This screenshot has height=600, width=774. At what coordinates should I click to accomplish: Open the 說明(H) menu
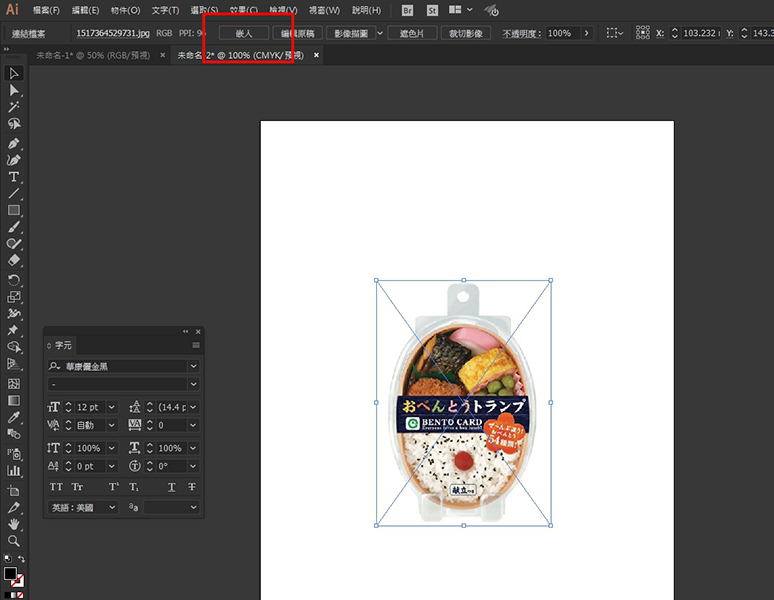point(366,10)
